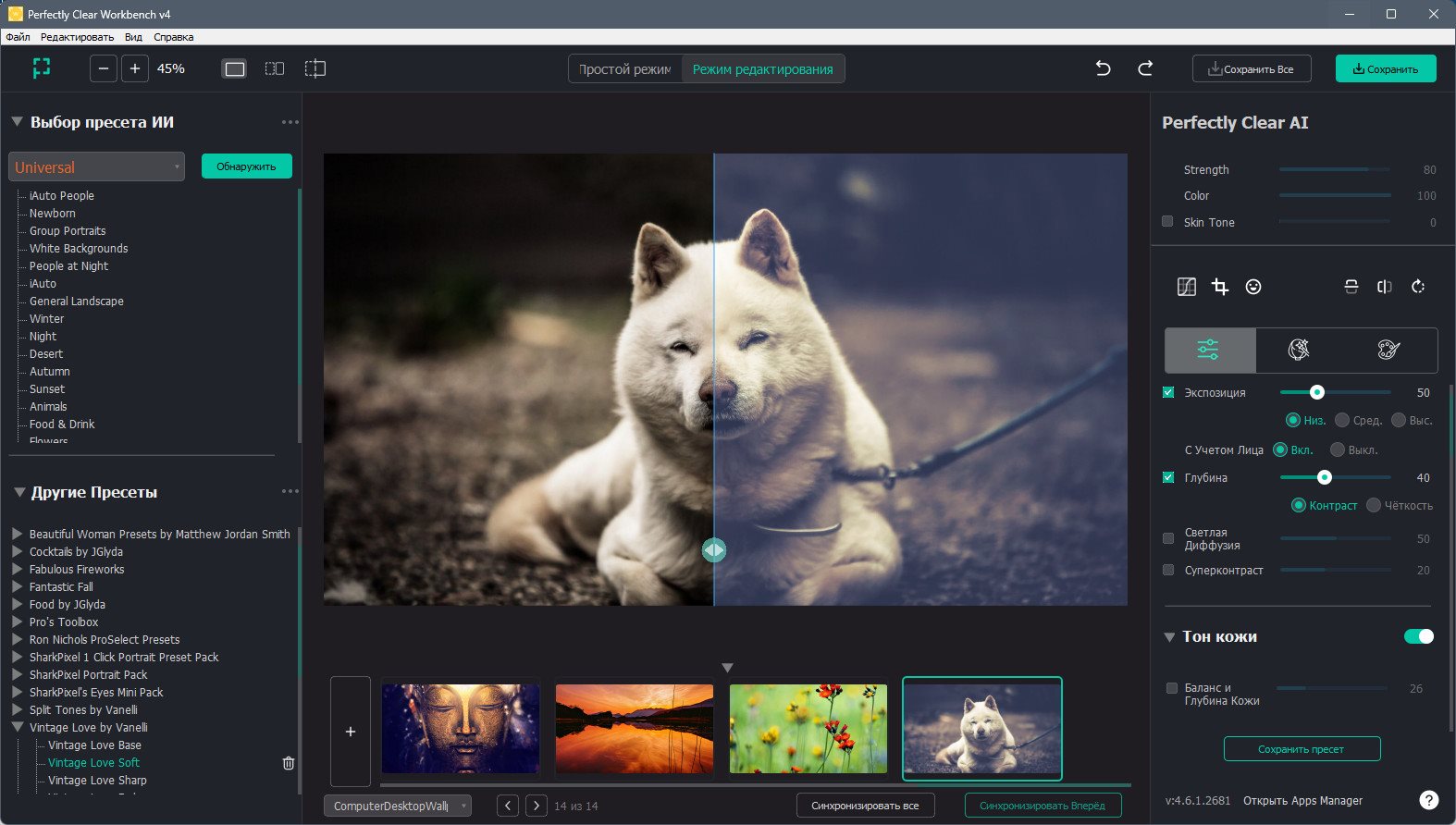Select the crop tool icon

(1220, 287)
